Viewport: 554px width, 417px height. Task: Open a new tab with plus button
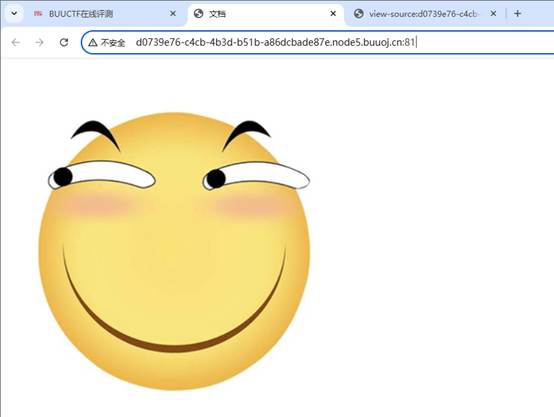(x=517, y=14)
